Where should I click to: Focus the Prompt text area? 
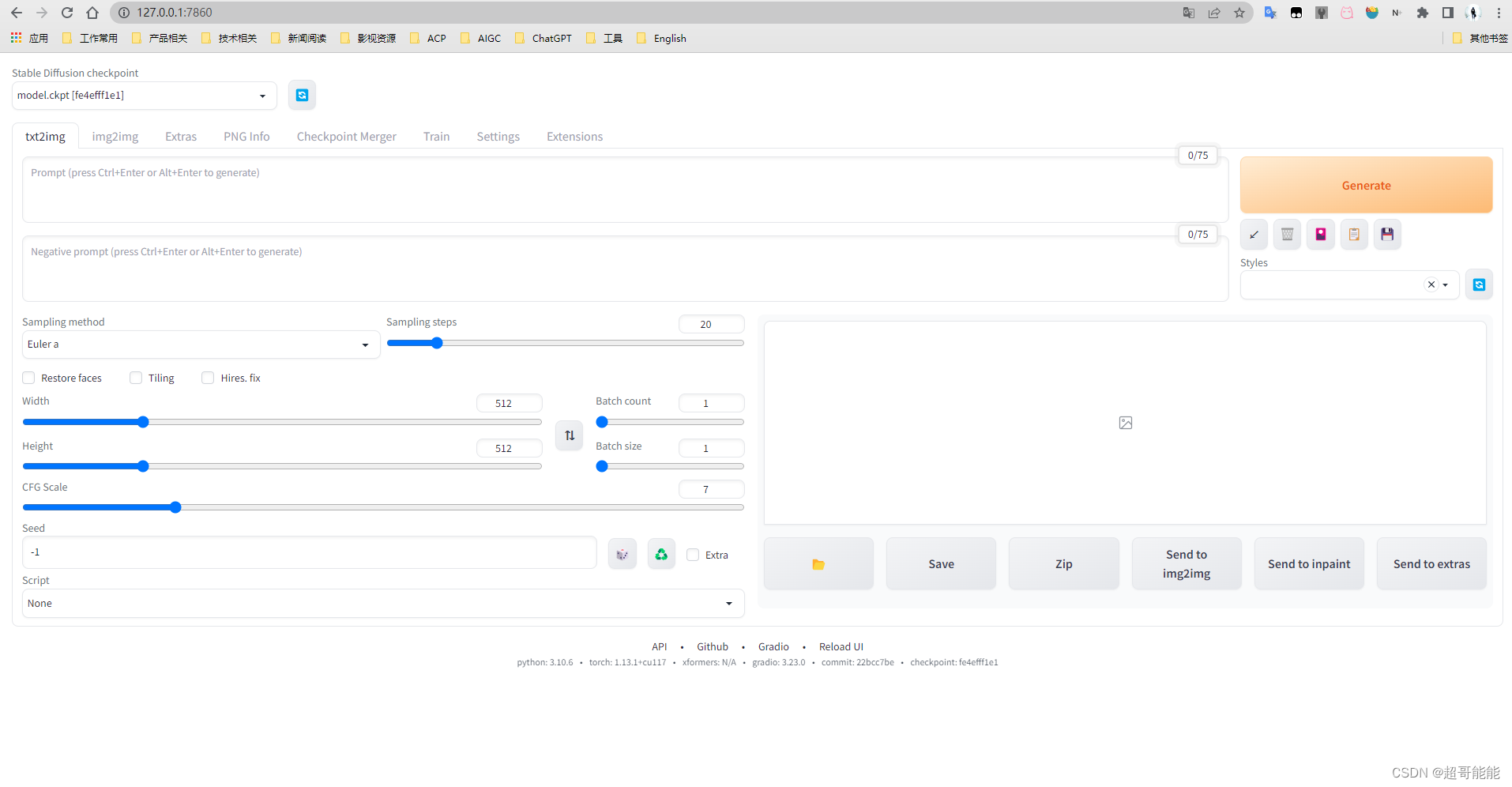pyautogui.click(x=625, y=190)
